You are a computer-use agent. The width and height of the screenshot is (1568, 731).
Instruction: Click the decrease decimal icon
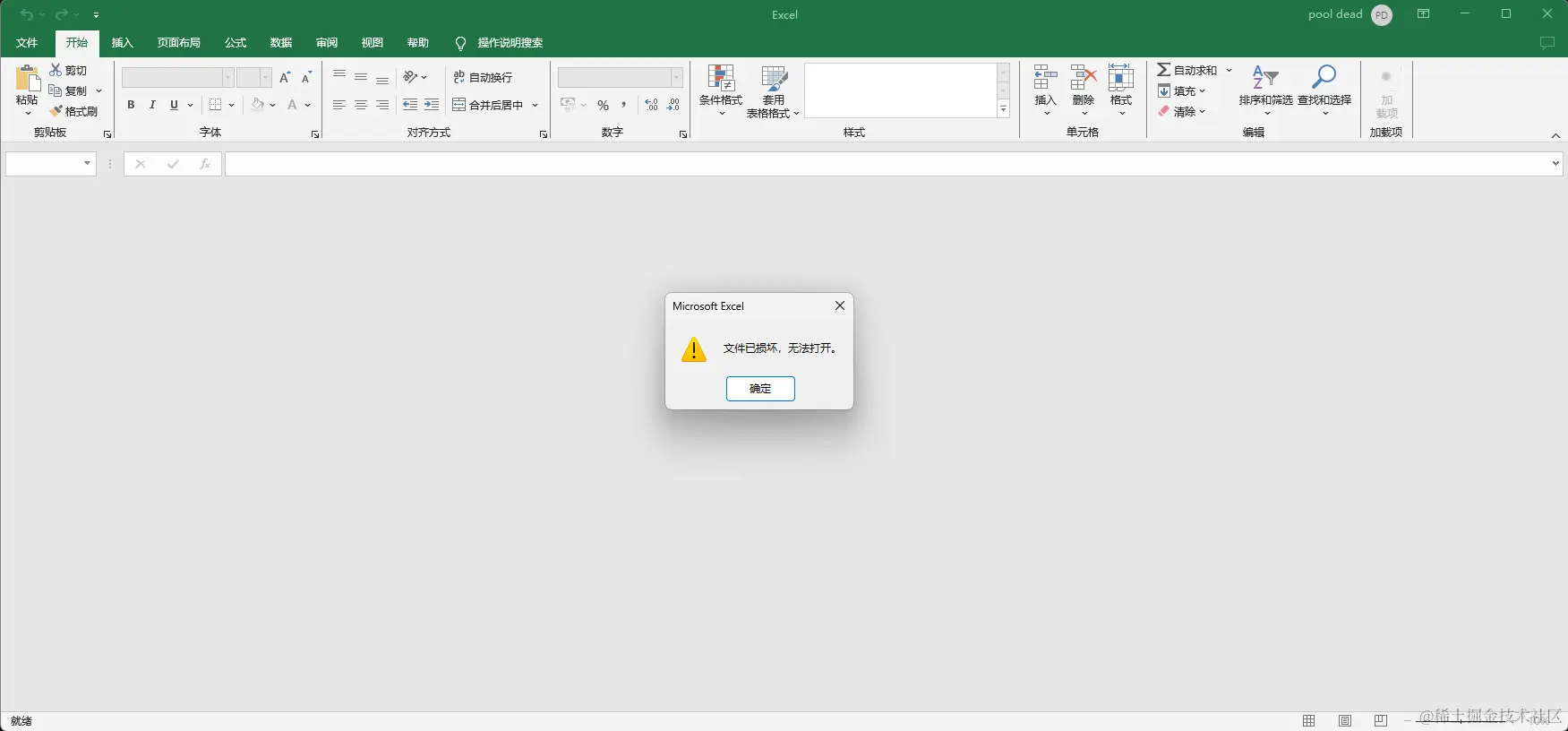[673, 105]
